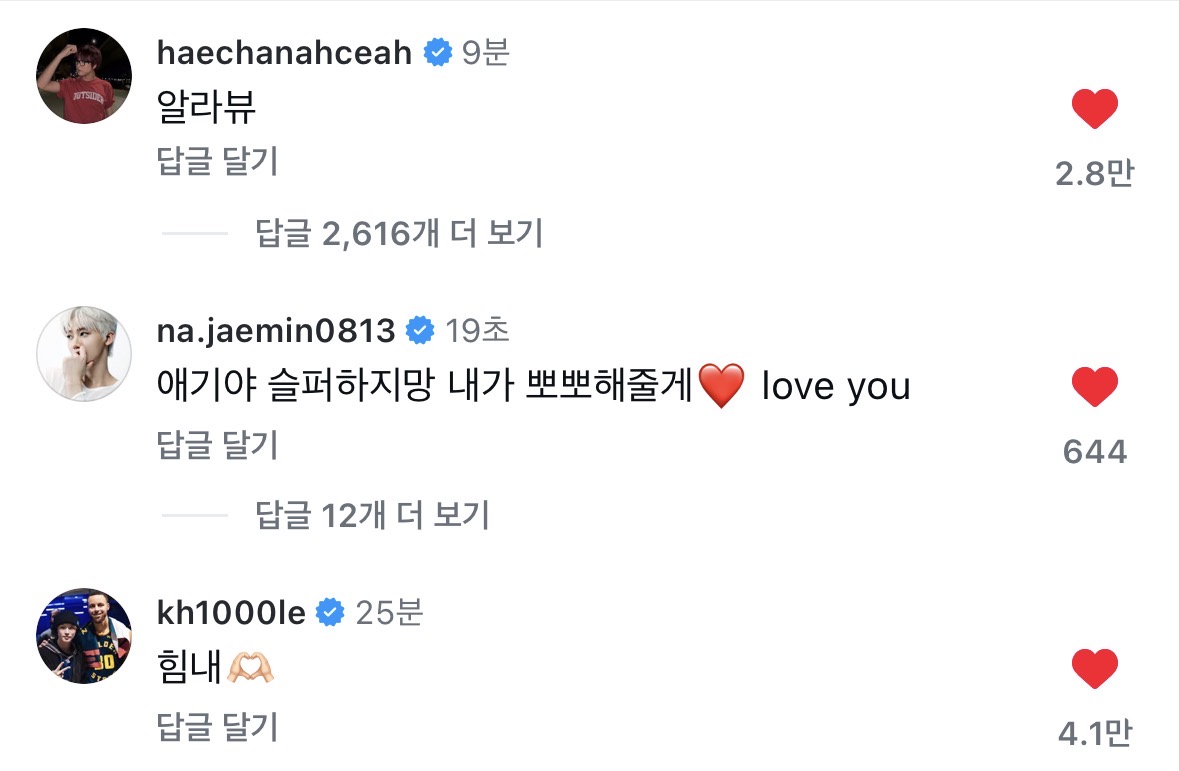Expand the 12 more replies thread
1179x771 pixels.
372,516
